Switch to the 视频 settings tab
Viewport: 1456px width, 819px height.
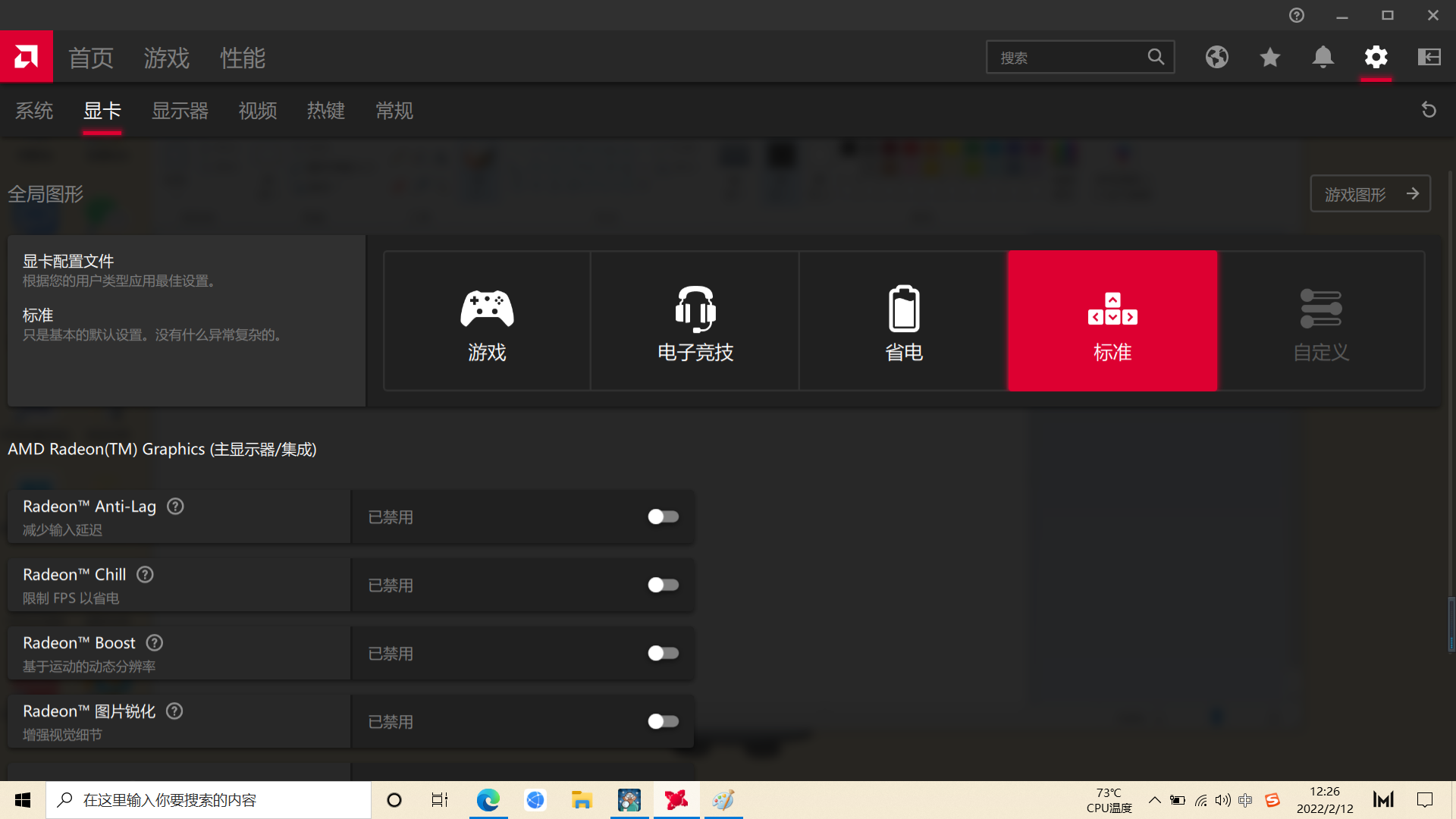coord(258,111)
